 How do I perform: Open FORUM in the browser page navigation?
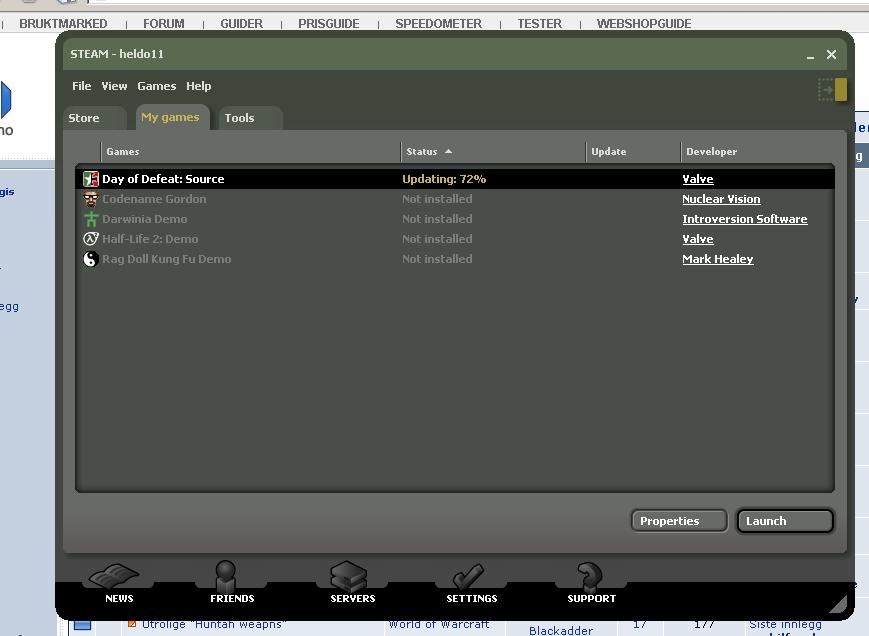pos(163,24)
